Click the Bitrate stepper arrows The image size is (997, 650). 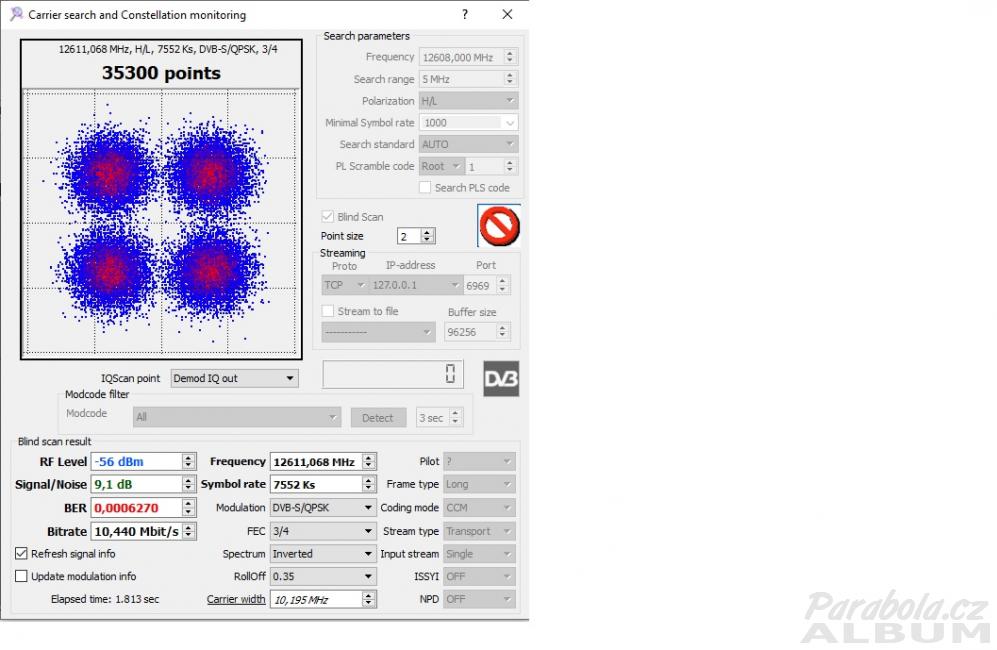[x=188, y=531]
